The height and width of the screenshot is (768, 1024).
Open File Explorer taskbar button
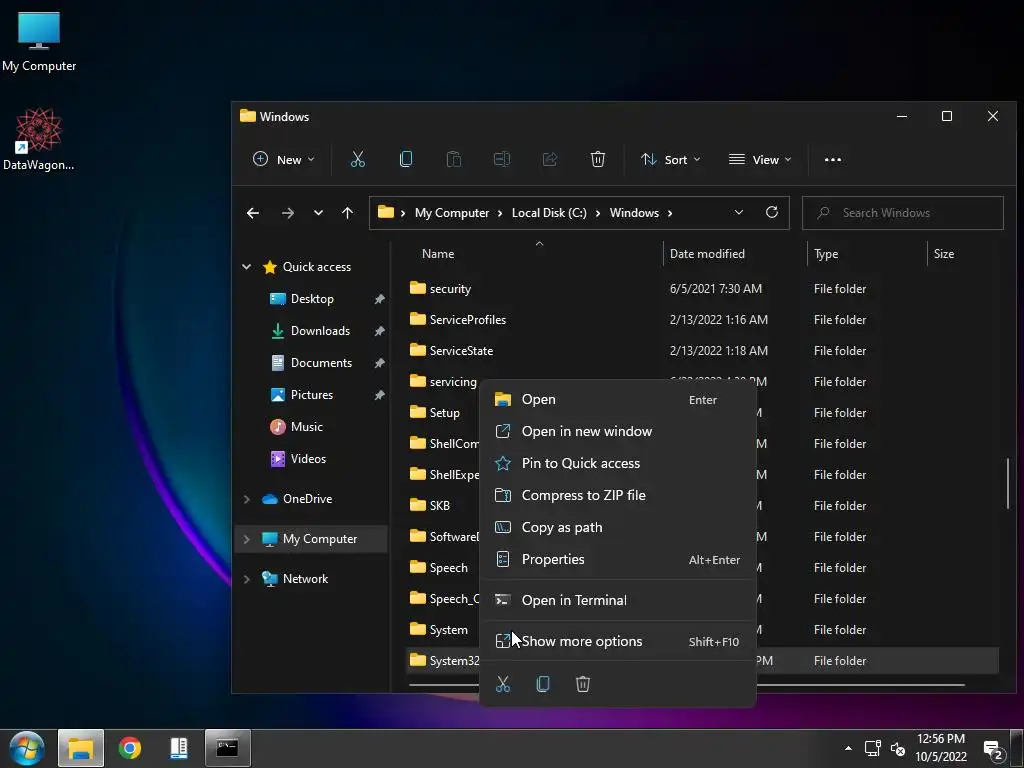[81, 748]
